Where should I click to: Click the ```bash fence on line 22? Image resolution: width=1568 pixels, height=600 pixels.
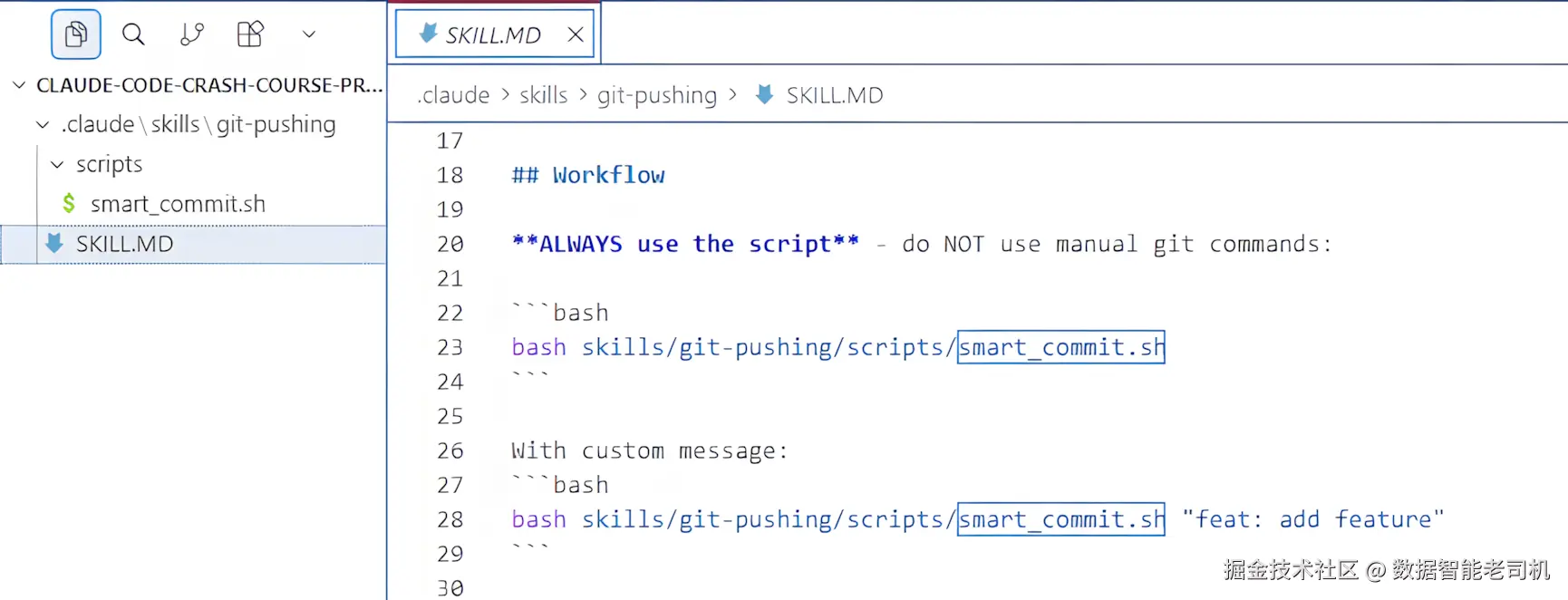(560, 313)
